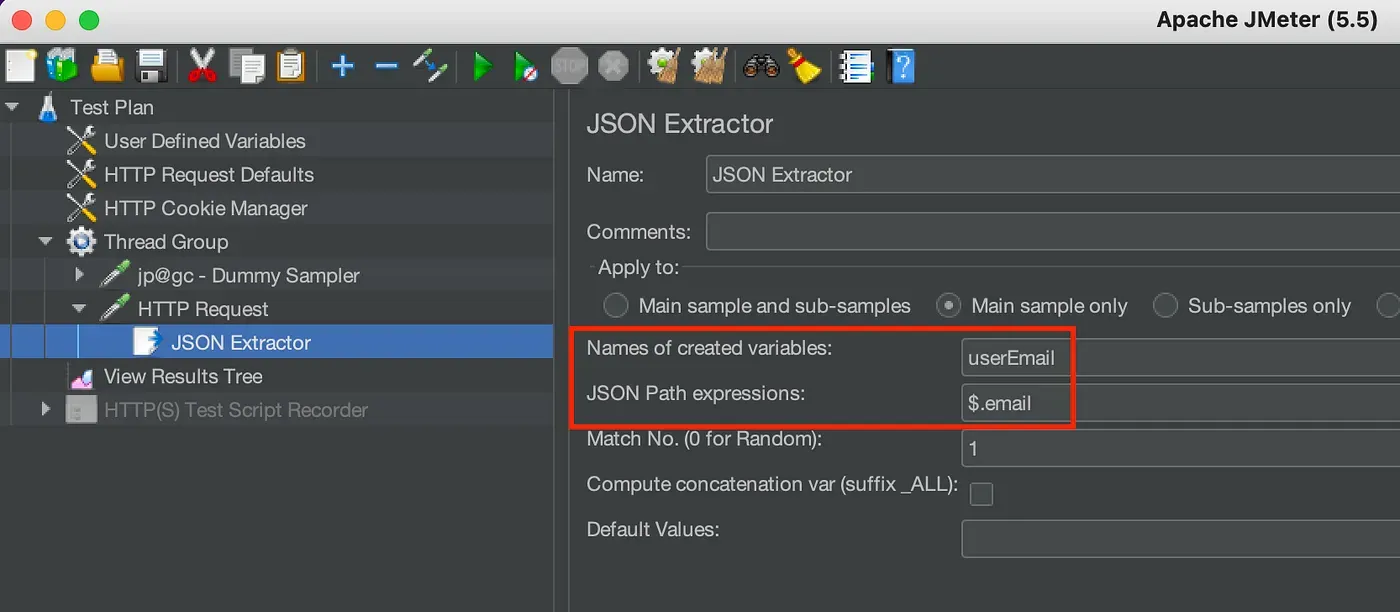1400x612 pixels.
Task: Click the Search binoculars toolbar icon
Action: coord(761,67)
